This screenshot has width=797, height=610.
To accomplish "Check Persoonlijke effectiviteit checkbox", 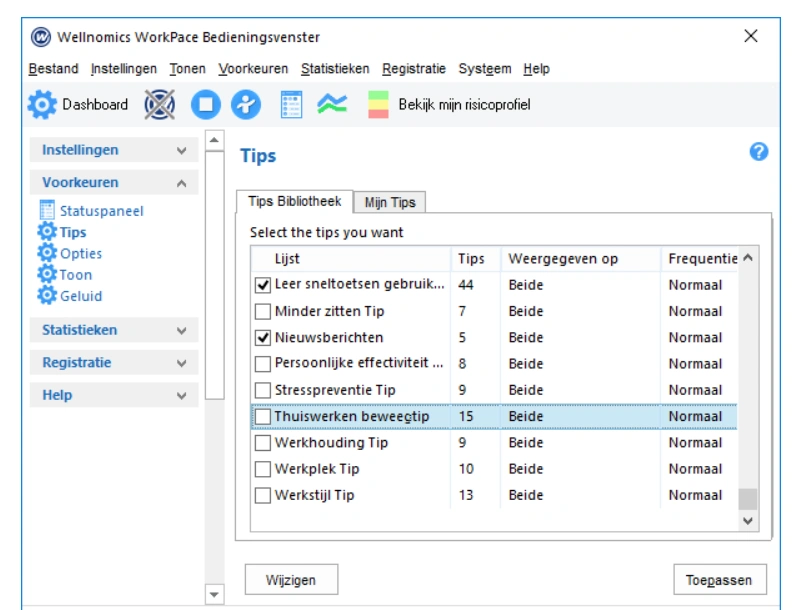I will pyautogui.click(x=263, y=364).
